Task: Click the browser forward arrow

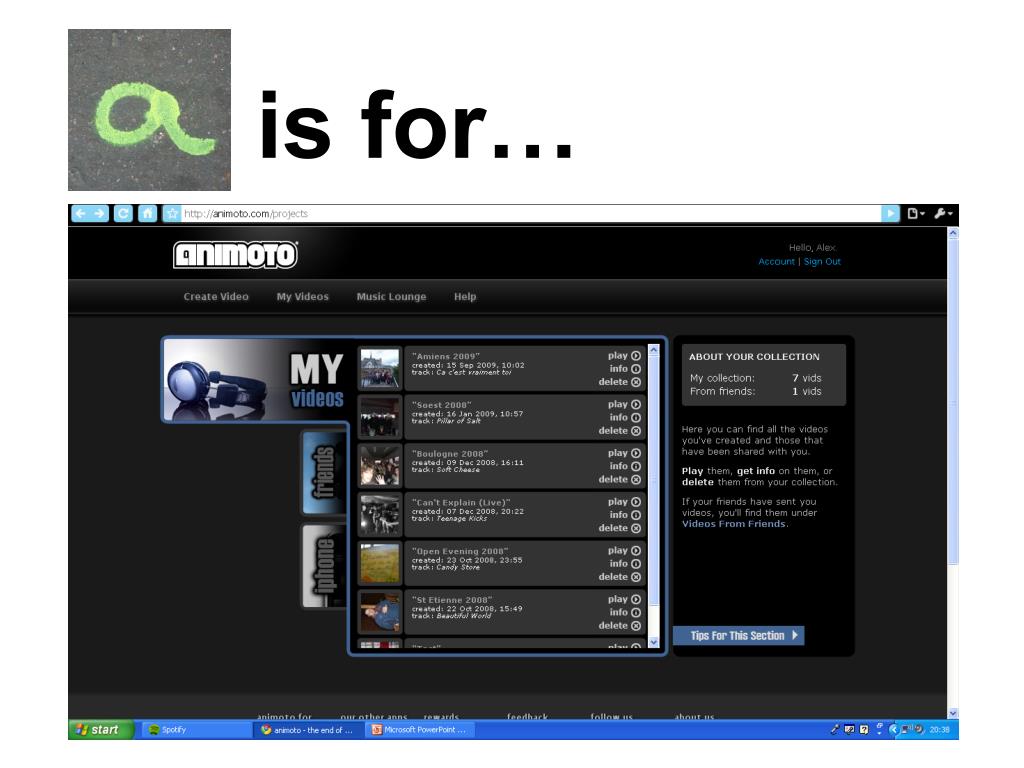Action: (99, 214)
